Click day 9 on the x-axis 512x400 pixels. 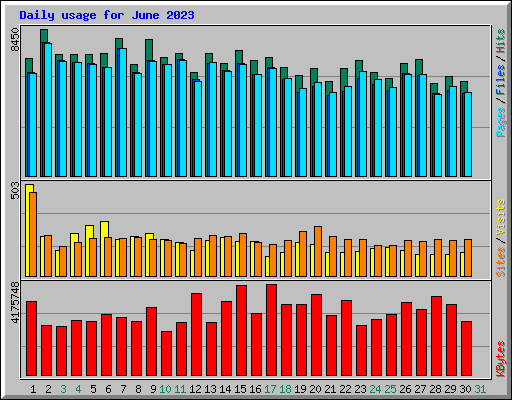pos(153,389)
